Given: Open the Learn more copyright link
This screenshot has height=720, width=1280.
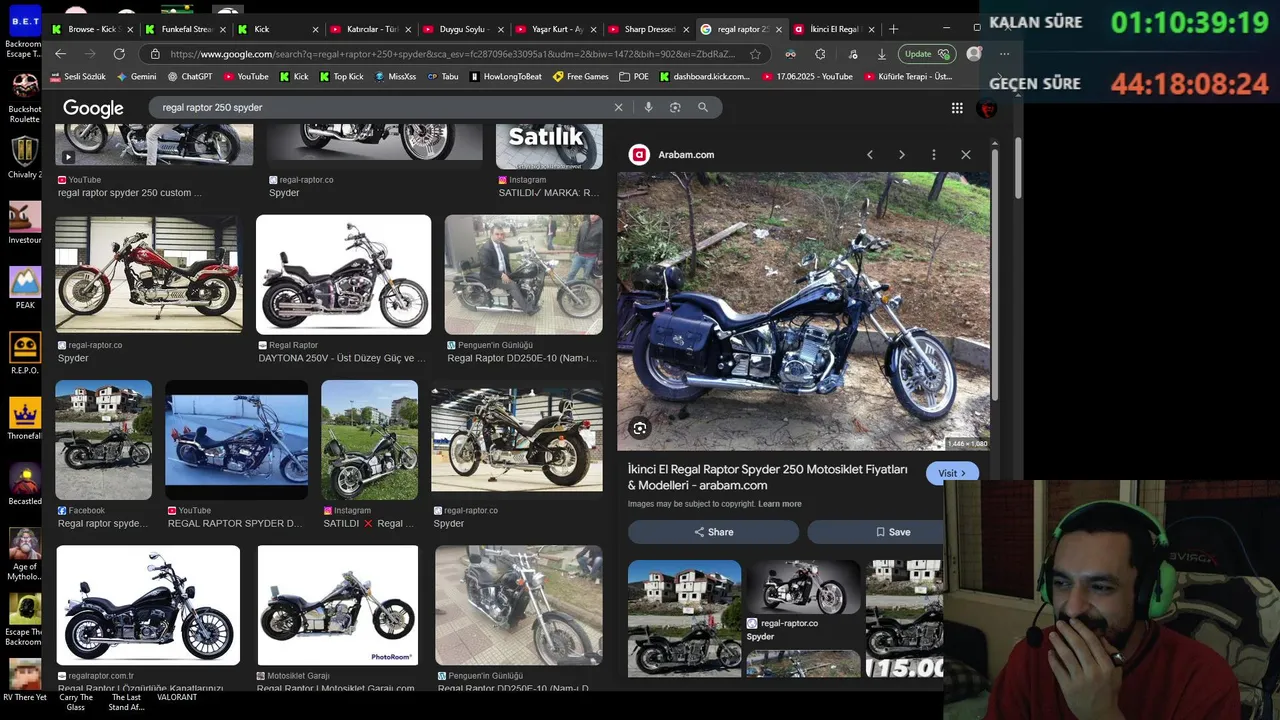Looking at the screenshot, I should point(780,504).
